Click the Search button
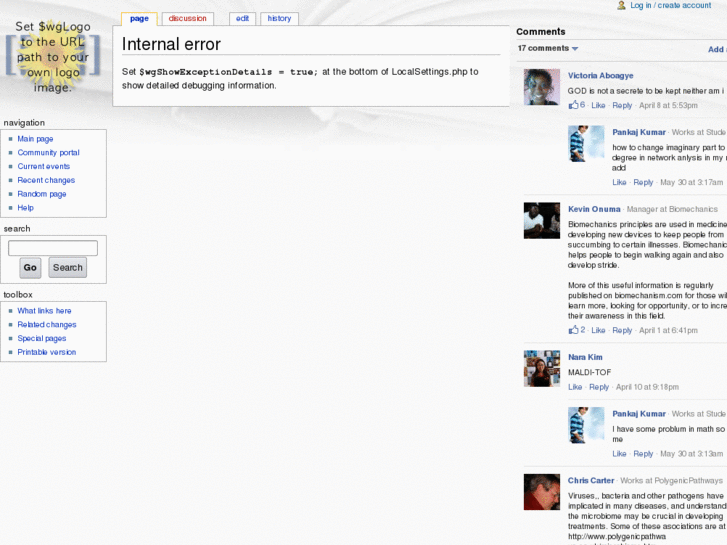The image size is (727, 545). tap(68, 268)
